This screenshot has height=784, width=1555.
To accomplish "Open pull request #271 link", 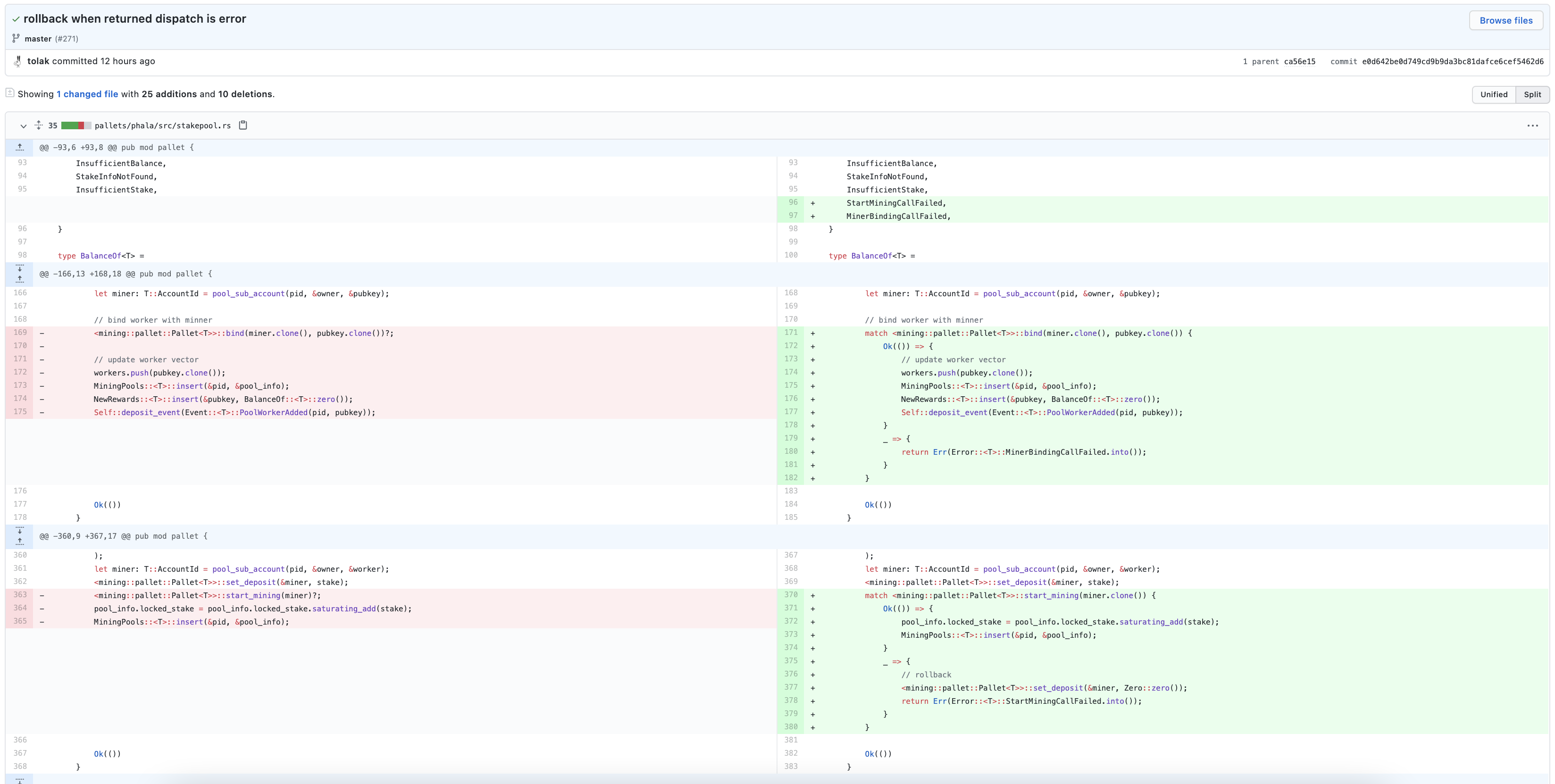I will click(67, 39).
